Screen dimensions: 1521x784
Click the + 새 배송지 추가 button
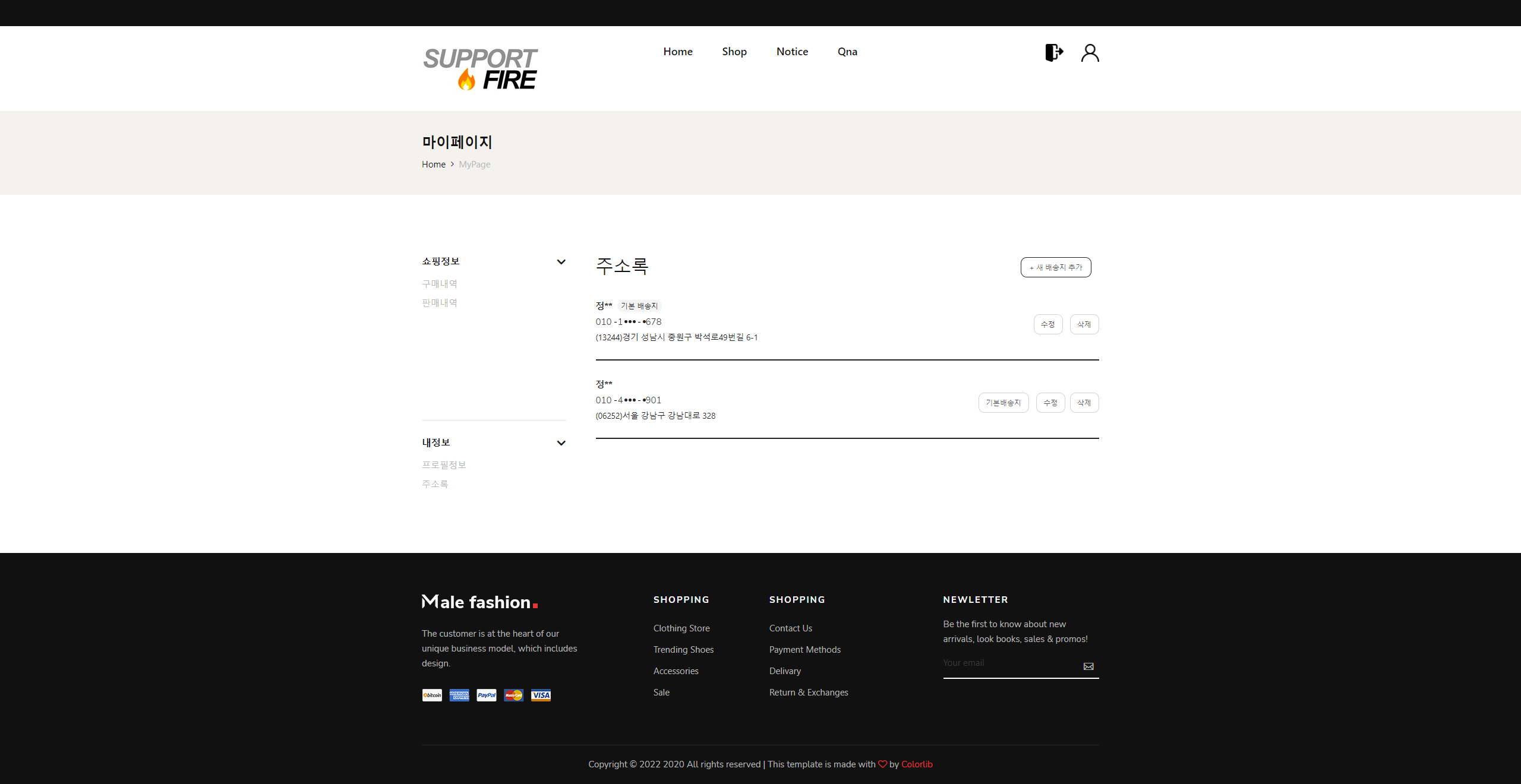(1055, 267)
